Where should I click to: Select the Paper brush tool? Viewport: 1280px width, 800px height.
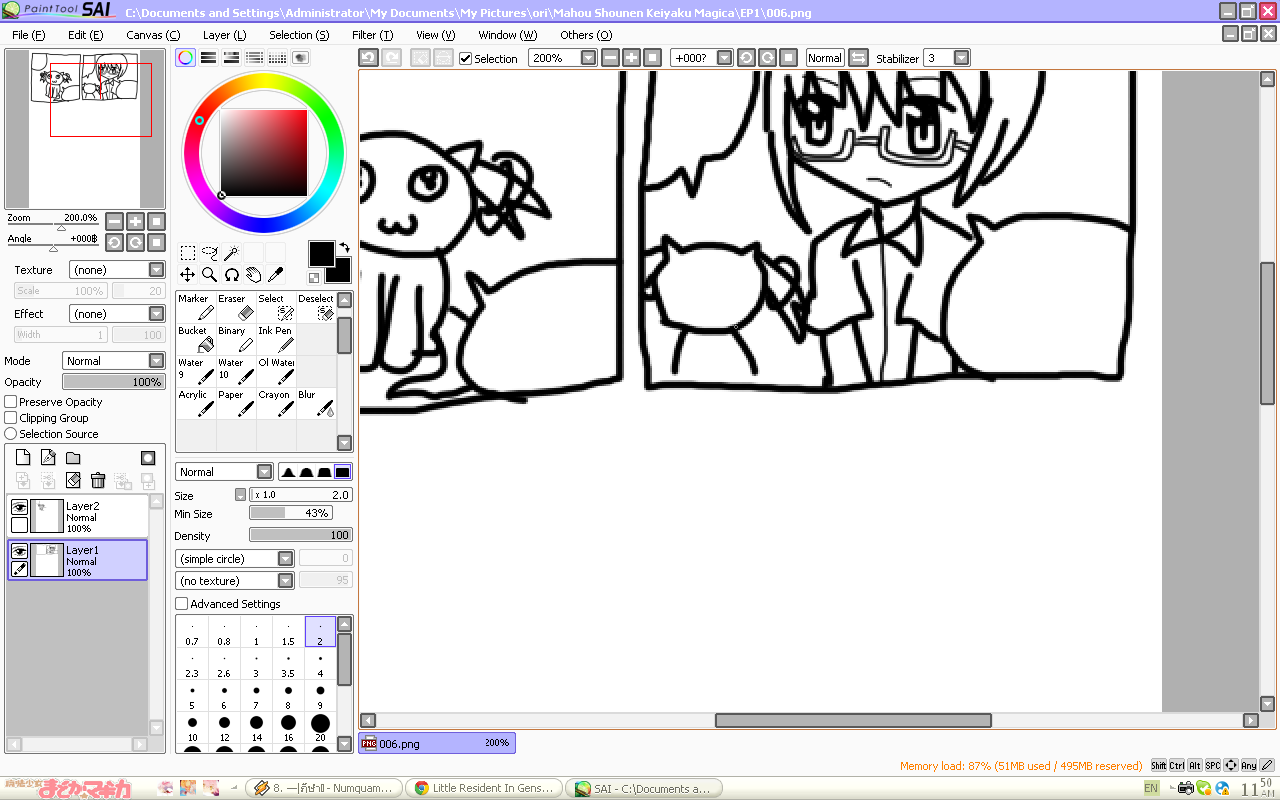tap(236, 403)
